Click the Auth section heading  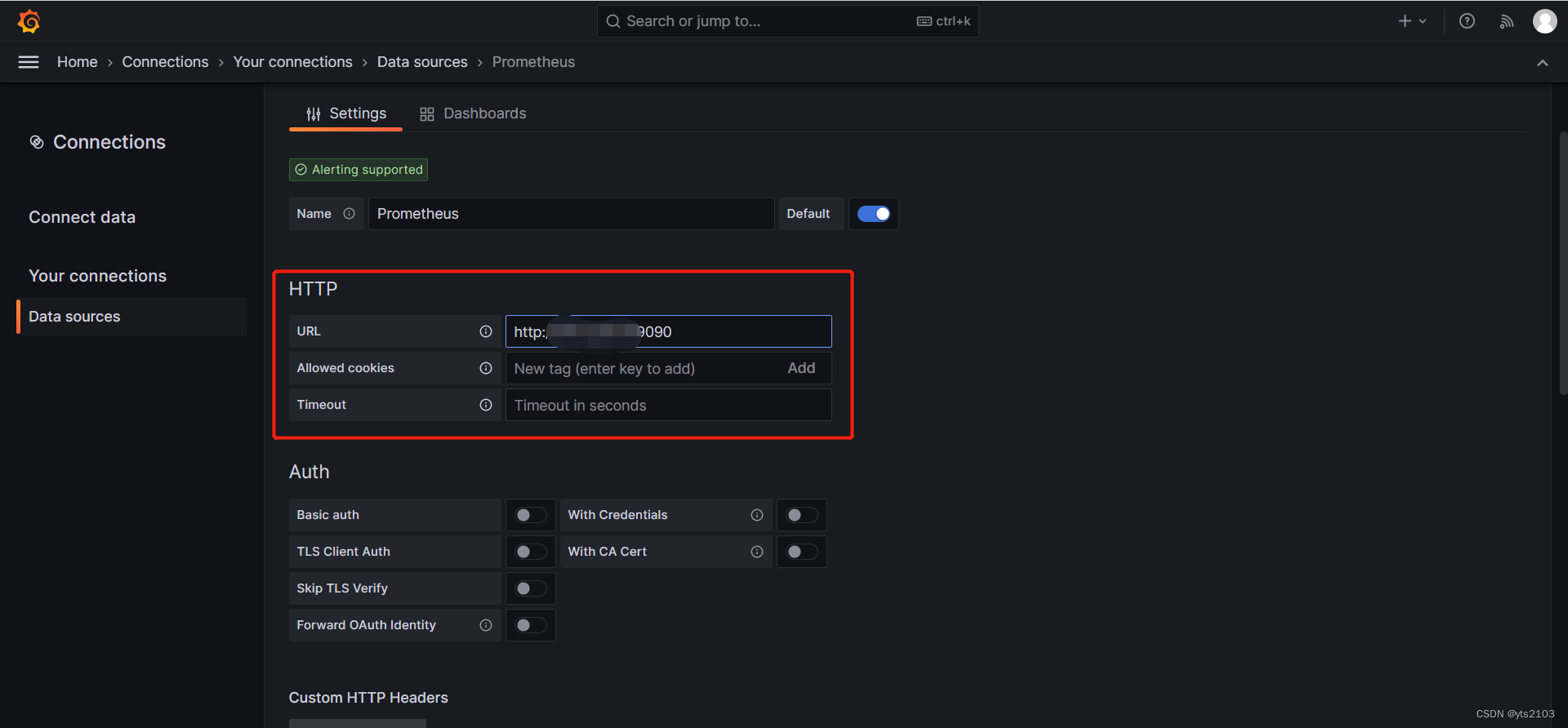pyautogui.click(x=310, y=472)
